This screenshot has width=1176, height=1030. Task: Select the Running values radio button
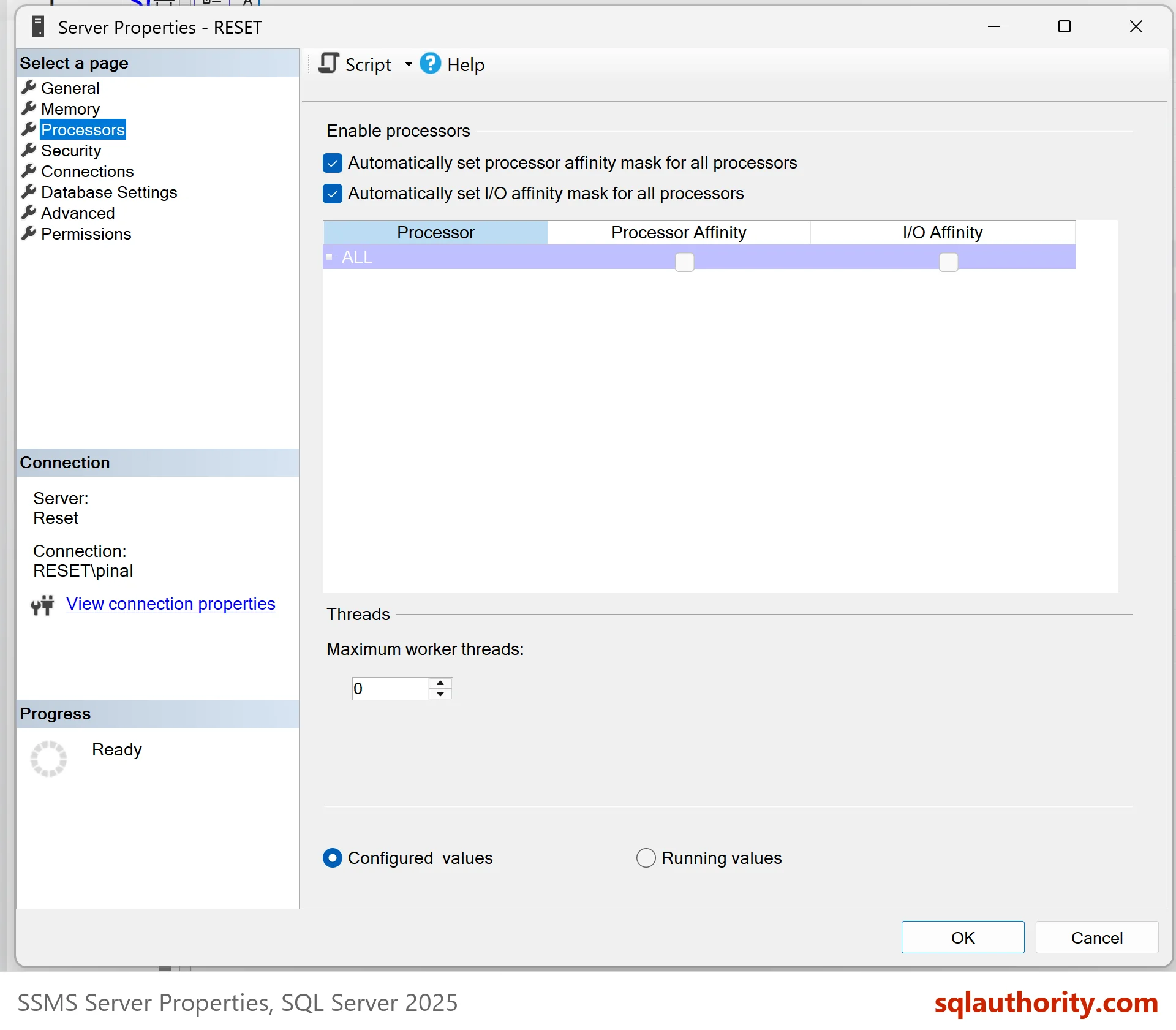(646, 858)
